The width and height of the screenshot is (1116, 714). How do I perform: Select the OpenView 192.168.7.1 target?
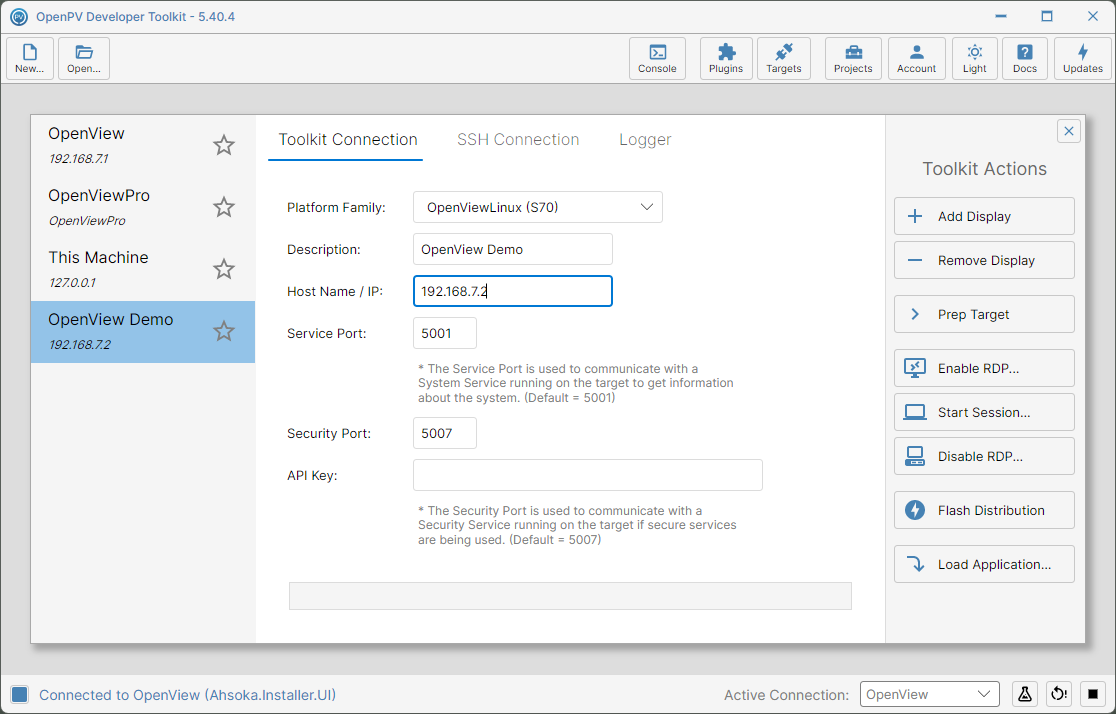pos(142,146)
